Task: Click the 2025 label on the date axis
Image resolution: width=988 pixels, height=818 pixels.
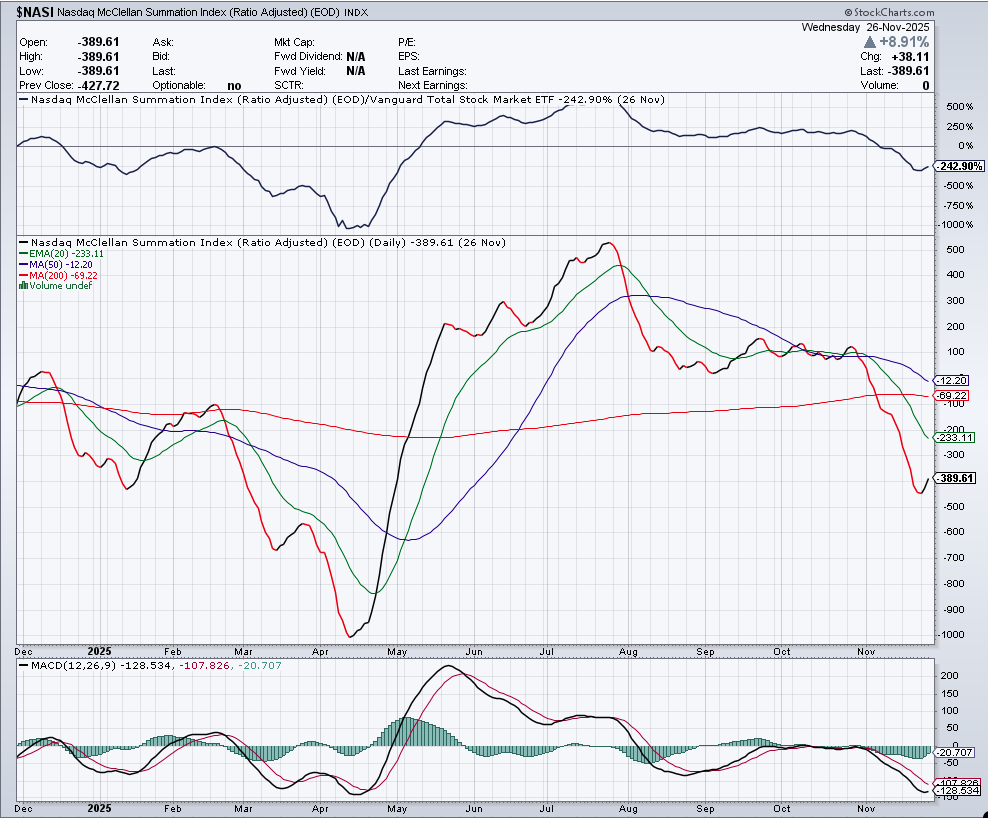Action: [98, 651]
